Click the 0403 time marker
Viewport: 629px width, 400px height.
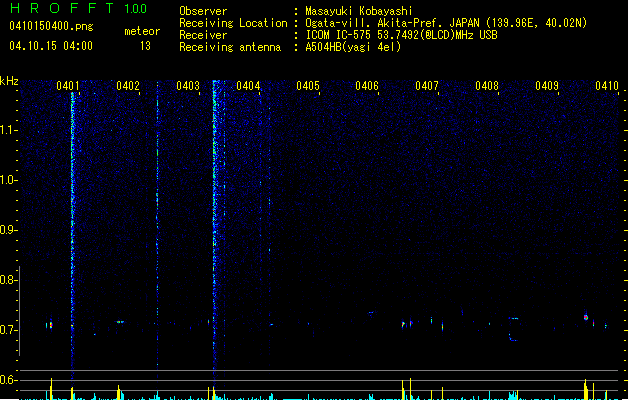(x=188, y=86)
